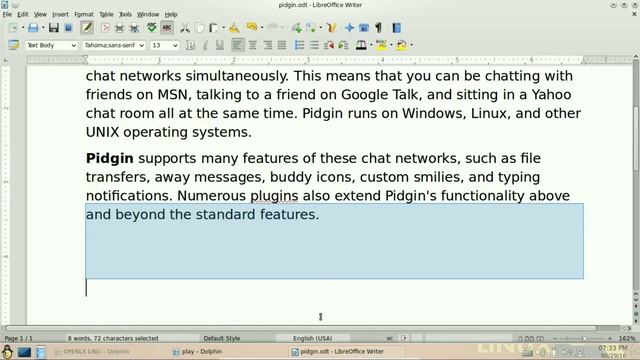The image size is (640, 360).
Task: Center the paragraph horizontally
Action: coord(253,45)
